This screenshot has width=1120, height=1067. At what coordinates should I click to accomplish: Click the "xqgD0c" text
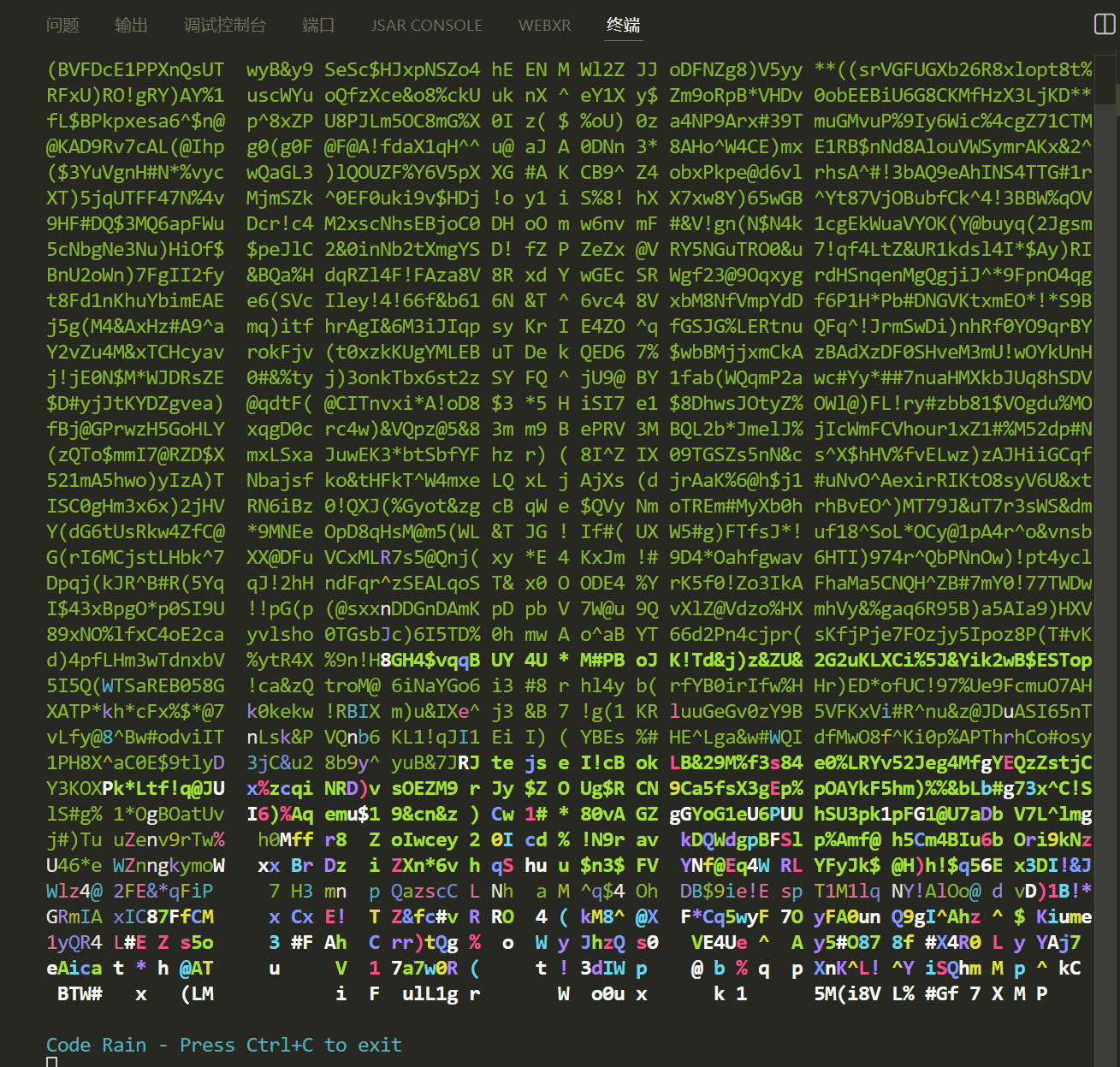point(280,429)
